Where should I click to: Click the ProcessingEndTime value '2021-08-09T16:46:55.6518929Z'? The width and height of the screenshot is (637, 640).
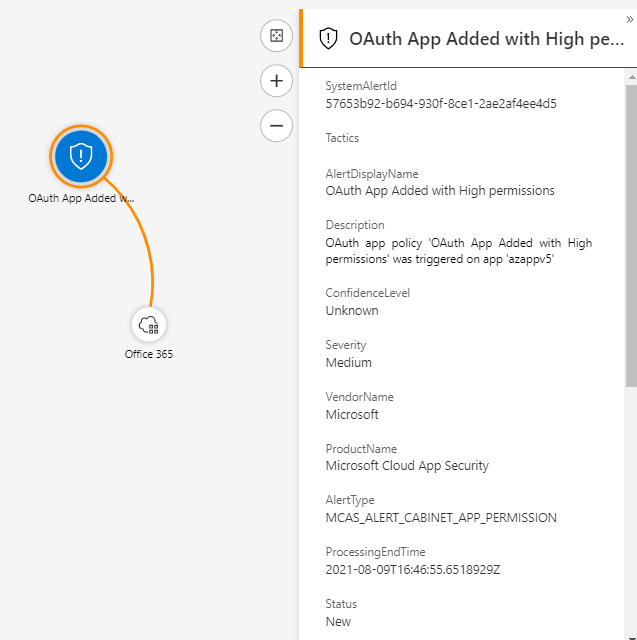[x=413, y=570]
